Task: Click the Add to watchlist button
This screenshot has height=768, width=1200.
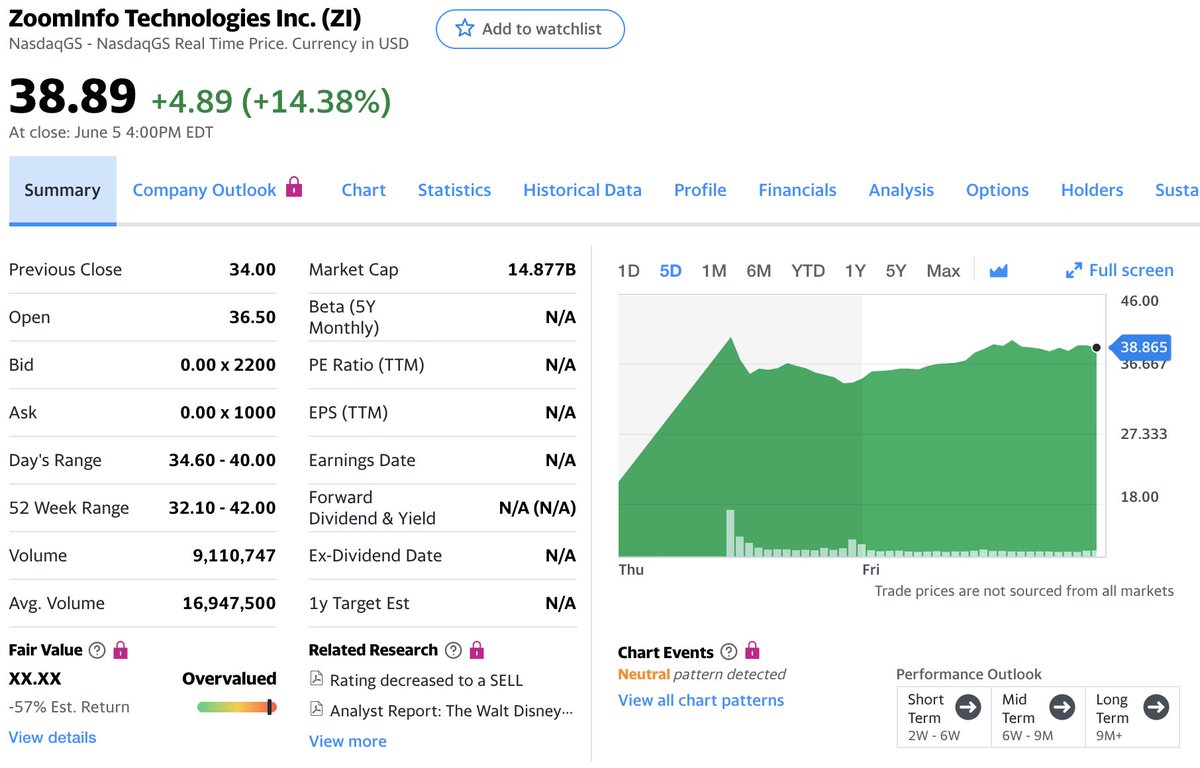Action: [530, 29]
